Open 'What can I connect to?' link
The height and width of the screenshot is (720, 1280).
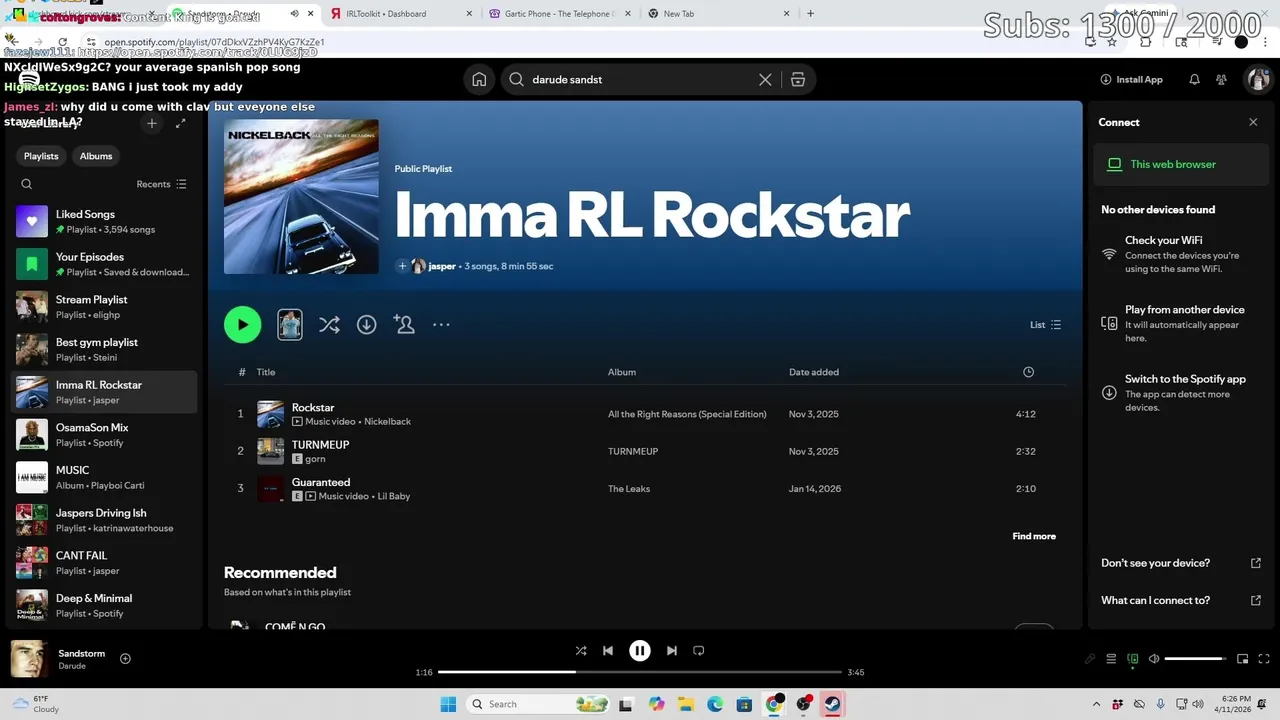(x=1181, y=600)
